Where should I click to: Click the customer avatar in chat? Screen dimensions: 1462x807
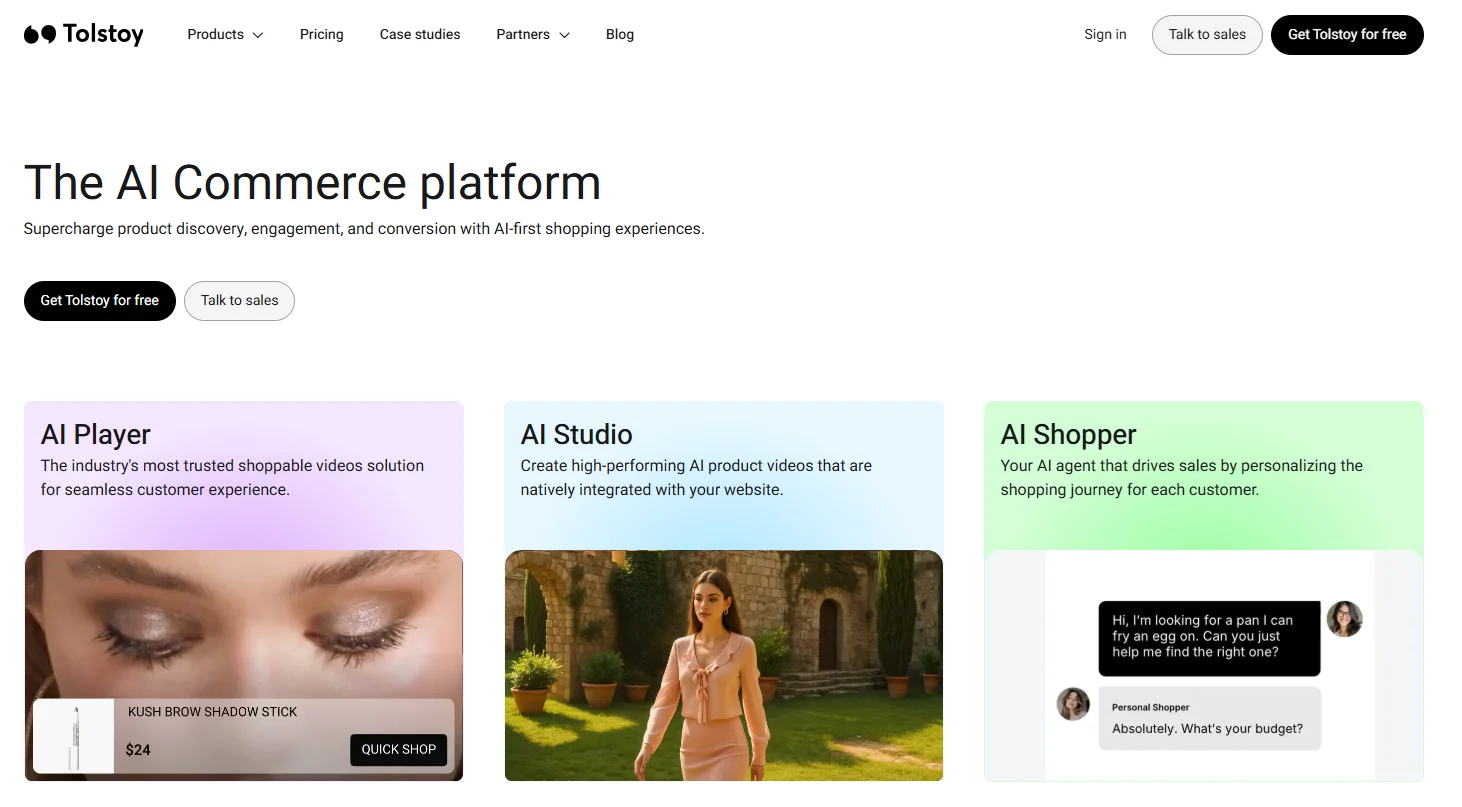pyautogui.click(x=1344, y=619)
